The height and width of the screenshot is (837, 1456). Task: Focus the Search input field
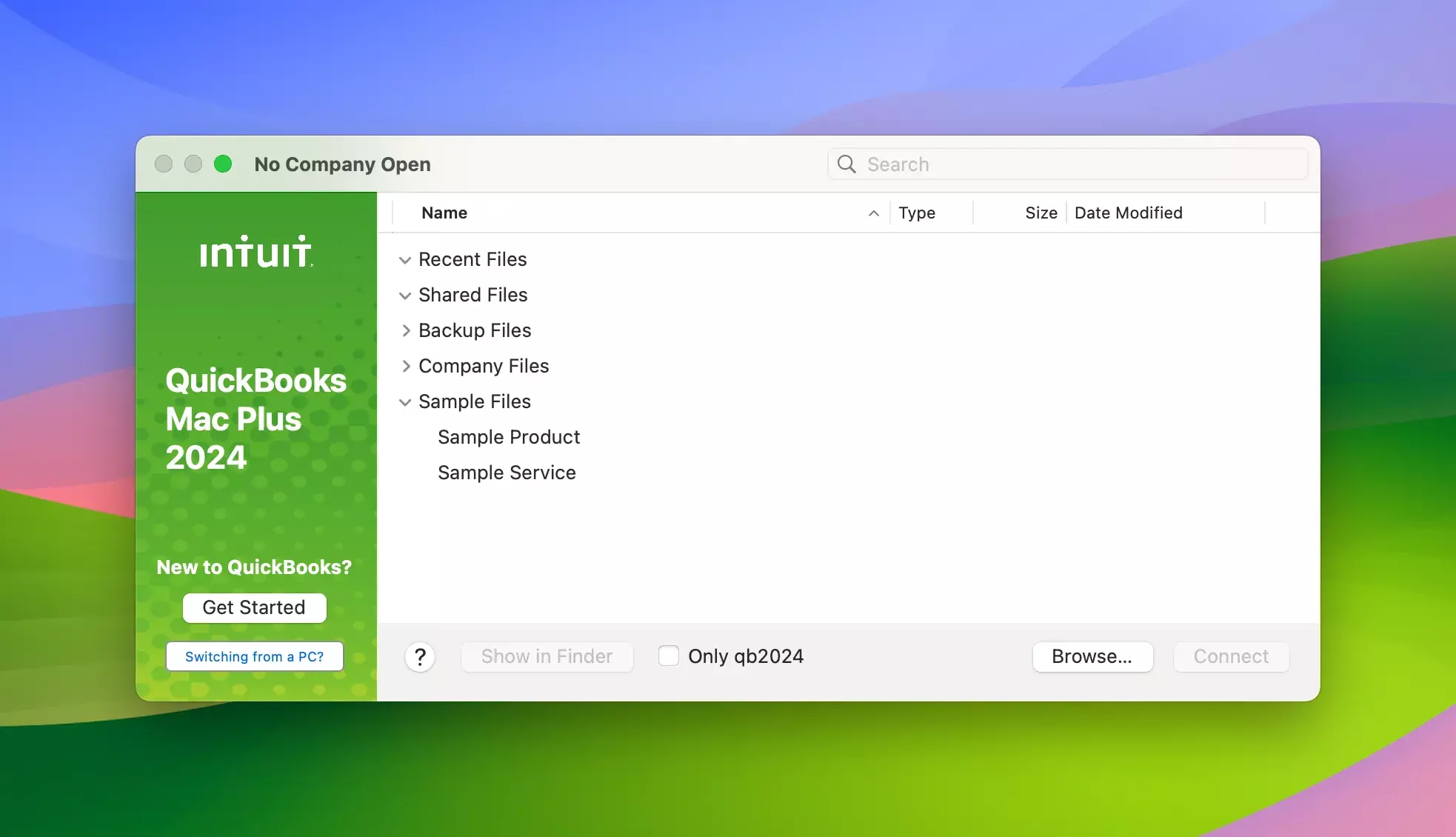pos(1074,164)
